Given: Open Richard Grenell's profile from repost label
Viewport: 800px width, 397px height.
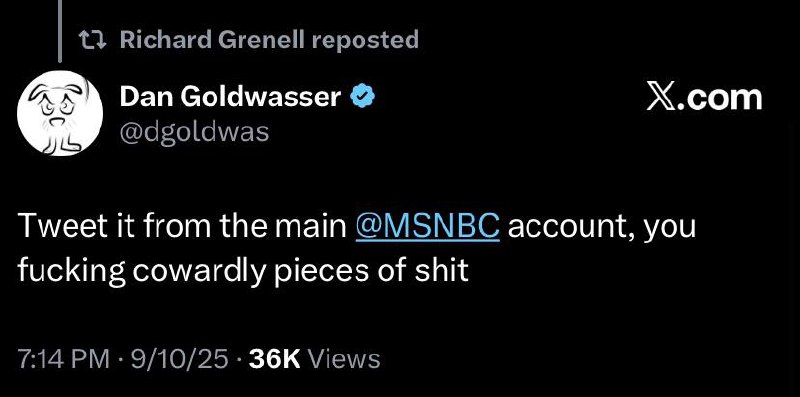Looking at the screenshot, I should [213, 39].
